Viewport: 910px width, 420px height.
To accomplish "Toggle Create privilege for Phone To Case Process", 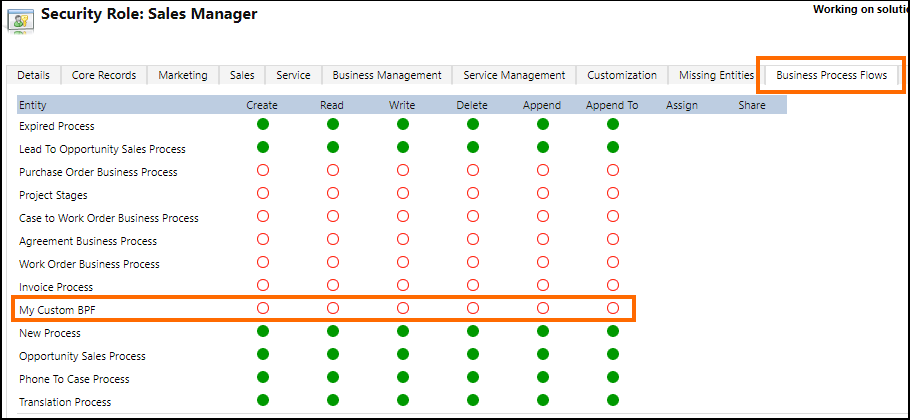I will 263,377.
